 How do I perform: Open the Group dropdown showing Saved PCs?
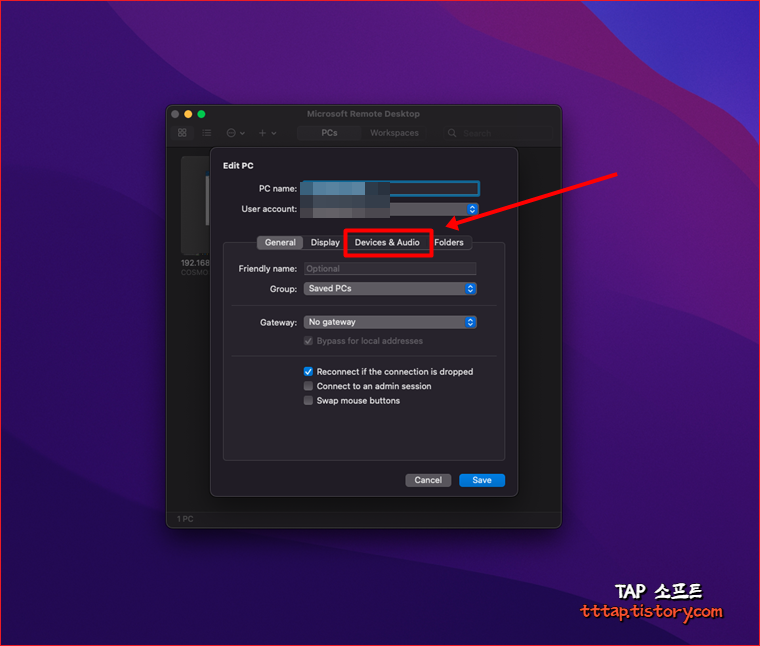point(390,289)
